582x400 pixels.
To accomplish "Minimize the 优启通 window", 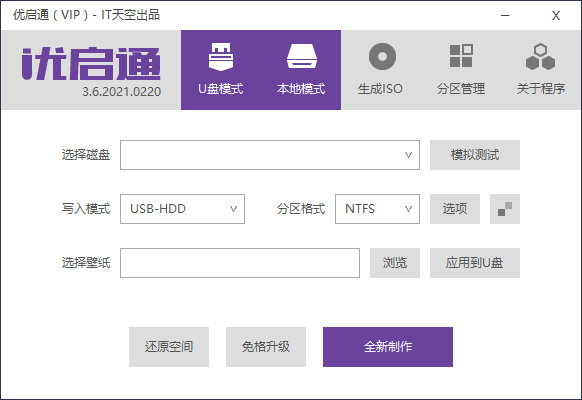I will 505,15.
